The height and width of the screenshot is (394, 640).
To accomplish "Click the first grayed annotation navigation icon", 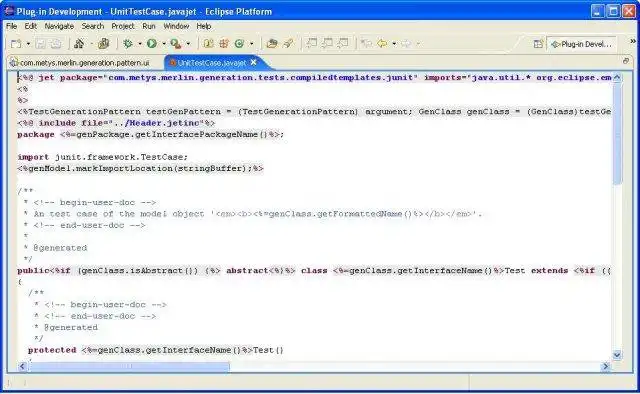I will click(312, 43).
